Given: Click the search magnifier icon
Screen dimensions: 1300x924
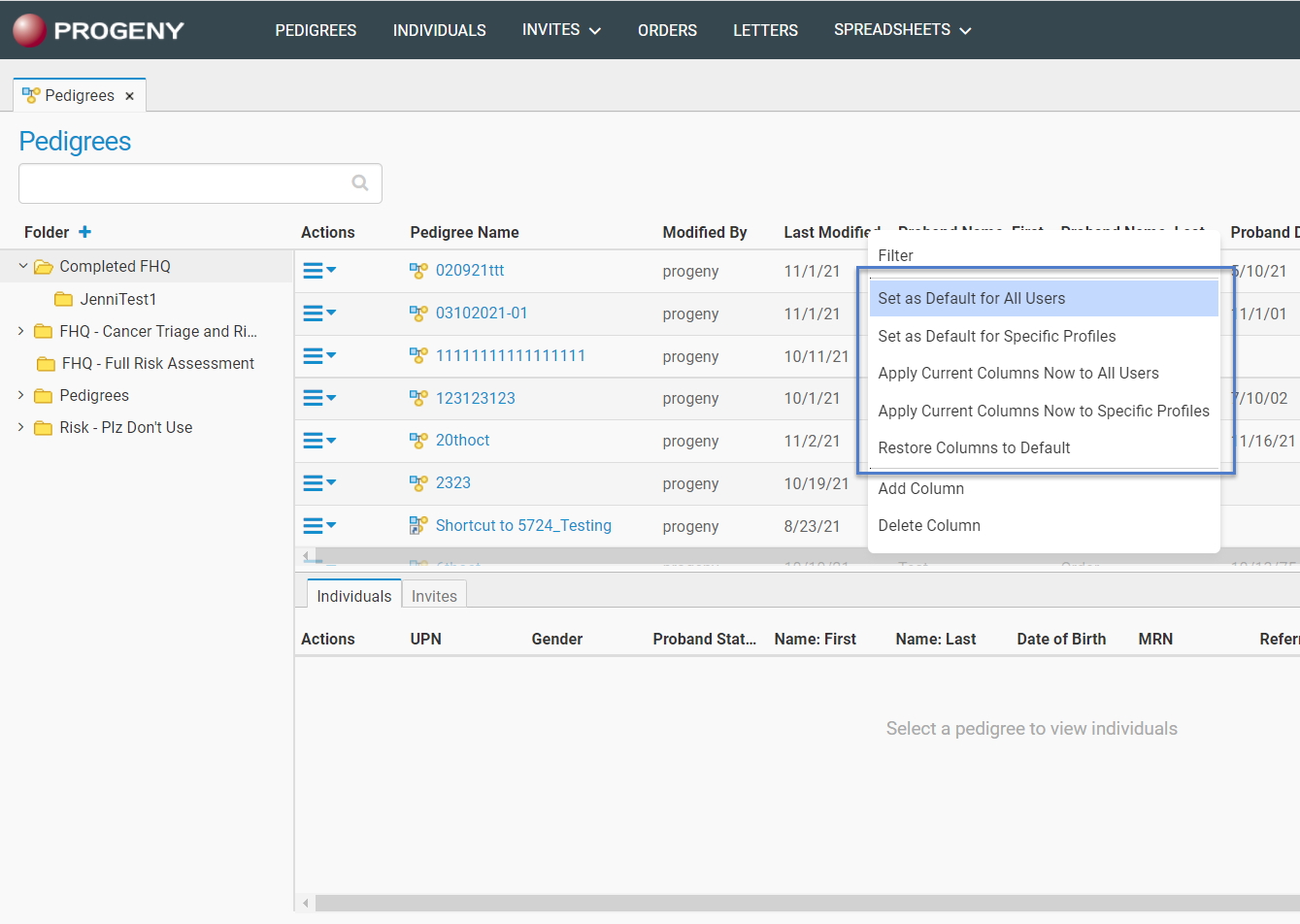Looking at the screenshot, I should coord(360,183).
